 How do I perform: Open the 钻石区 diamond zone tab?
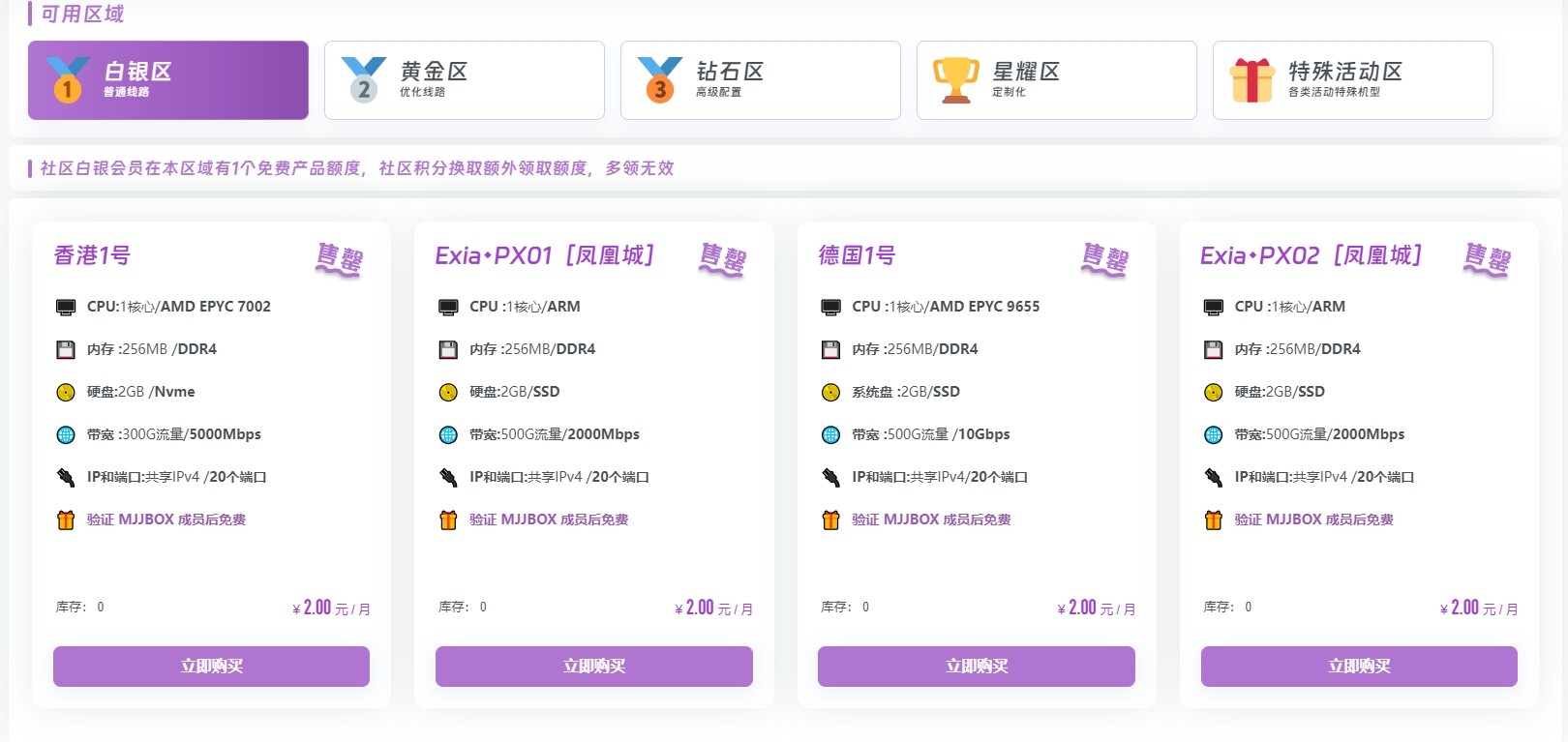pos(761,80)
